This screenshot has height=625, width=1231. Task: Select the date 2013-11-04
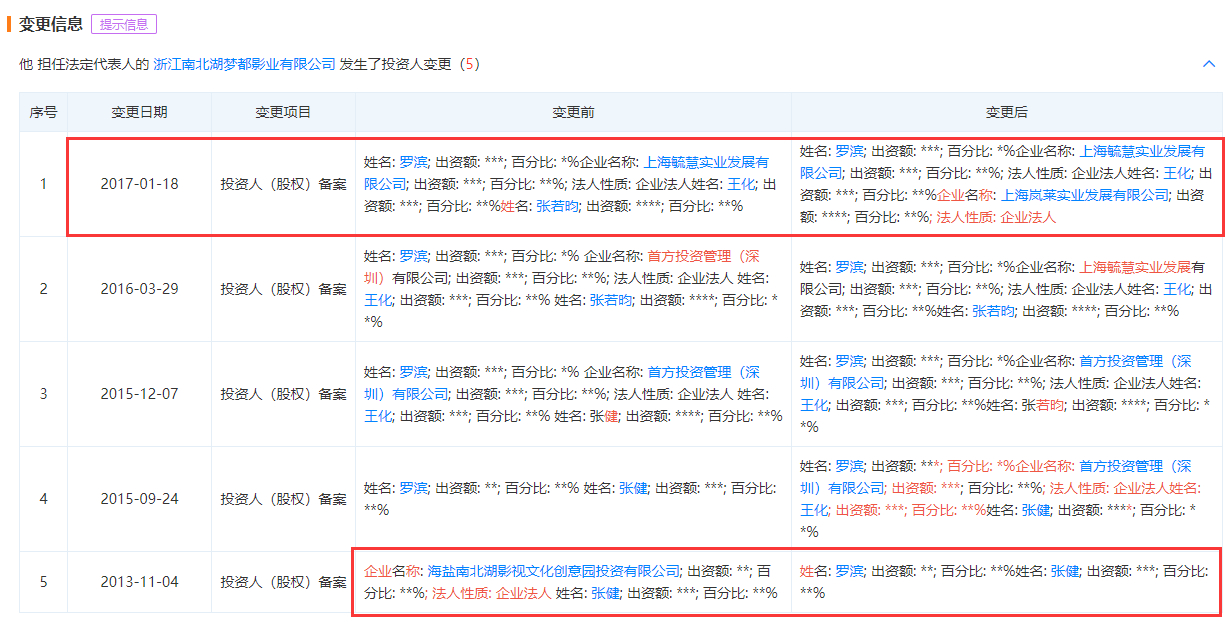point(139,582)
